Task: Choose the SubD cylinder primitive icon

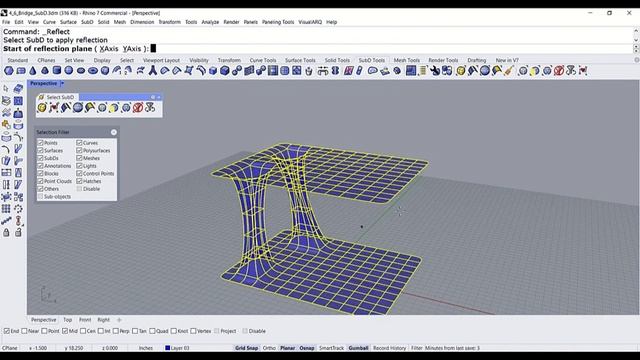Action: pos(57,71)
